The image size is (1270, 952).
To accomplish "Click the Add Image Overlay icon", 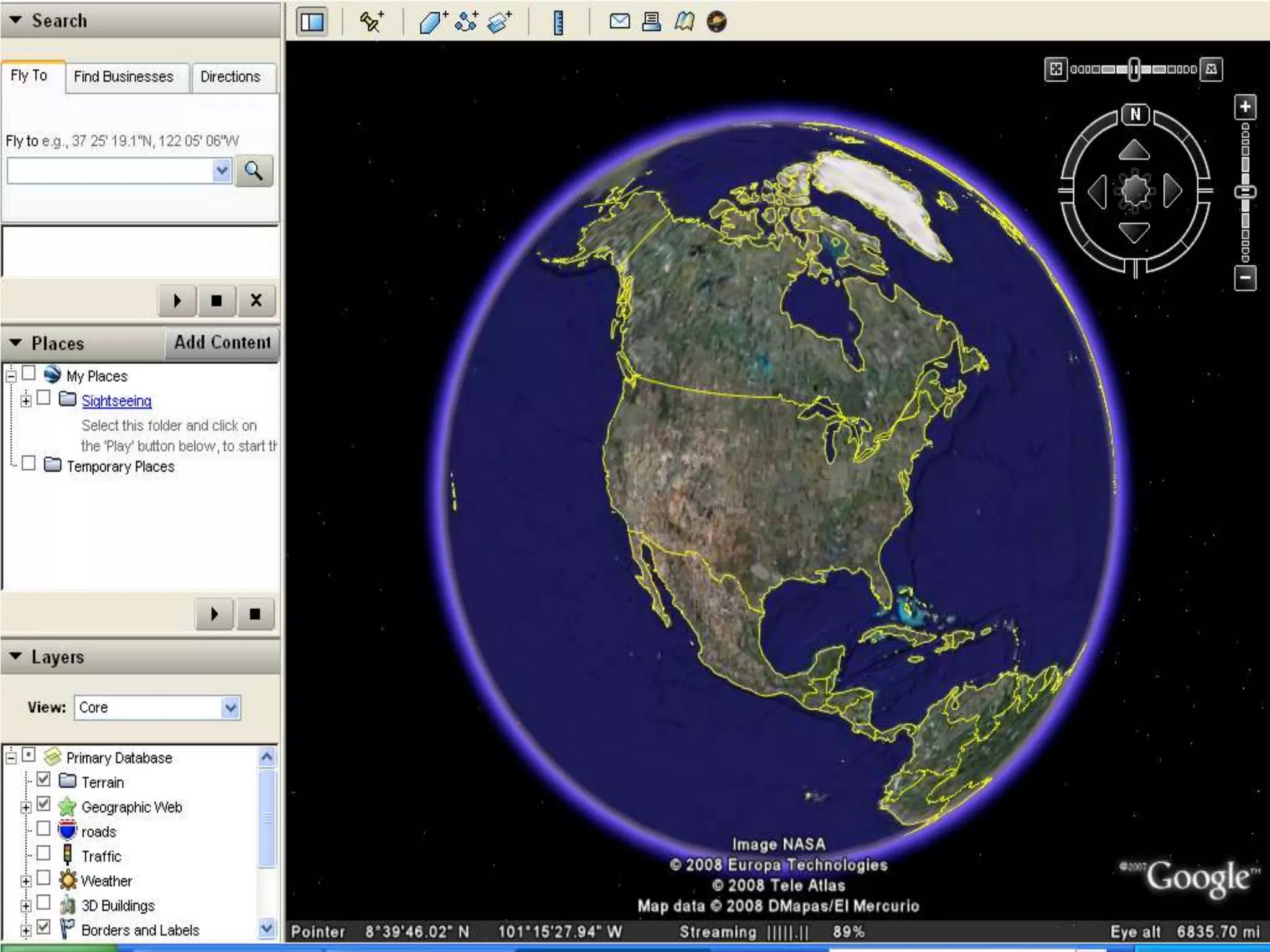I will point(499,22).
